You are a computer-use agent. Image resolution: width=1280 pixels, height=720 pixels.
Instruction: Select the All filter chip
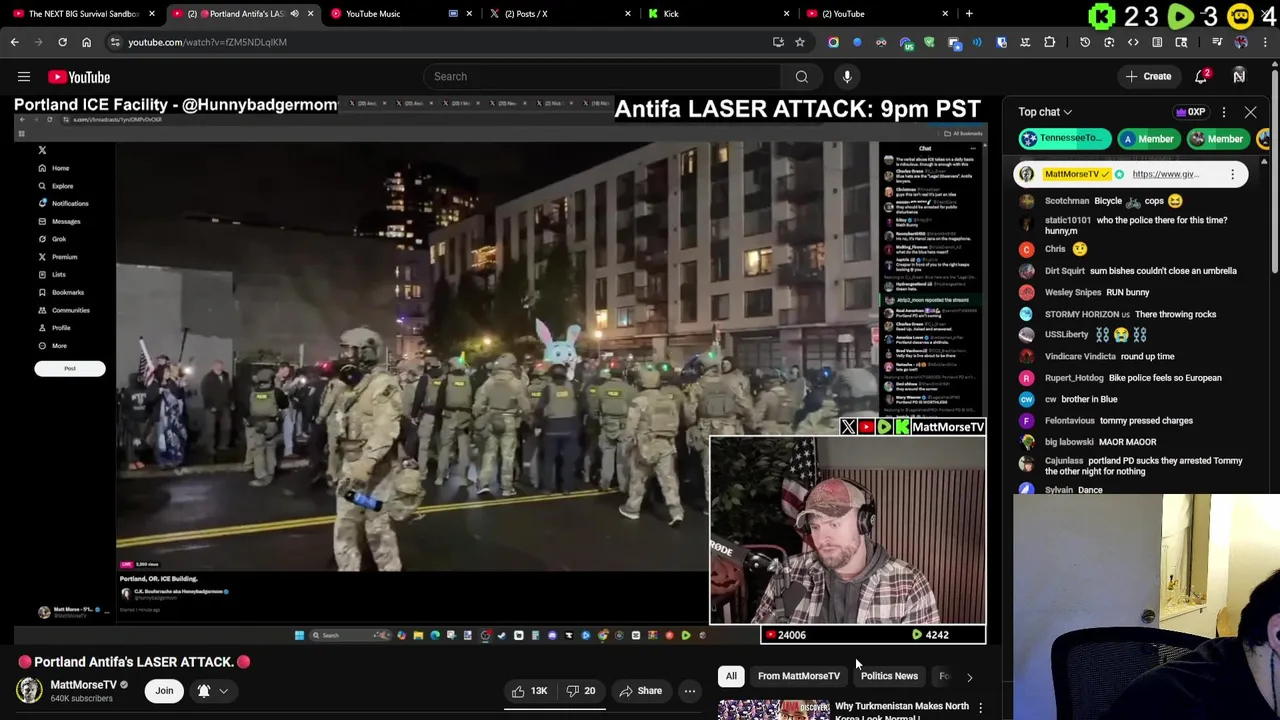coord(731,676)
